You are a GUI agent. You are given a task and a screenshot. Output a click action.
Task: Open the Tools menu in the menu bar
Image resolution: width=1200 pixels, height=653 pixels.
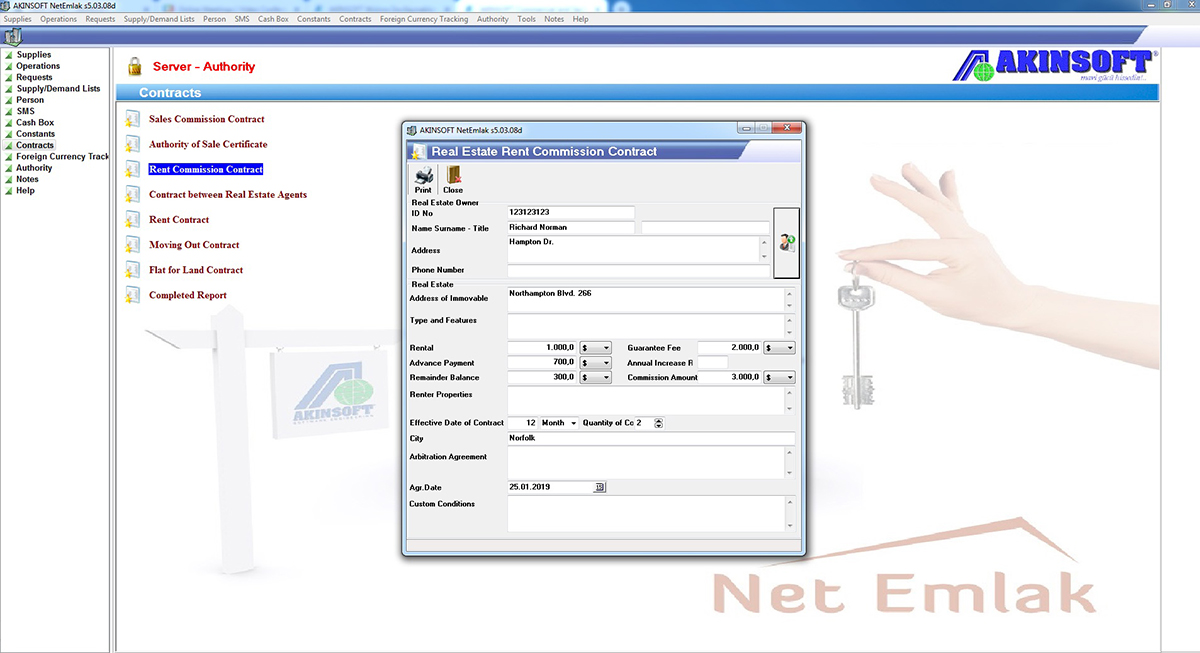pos(526,19)
